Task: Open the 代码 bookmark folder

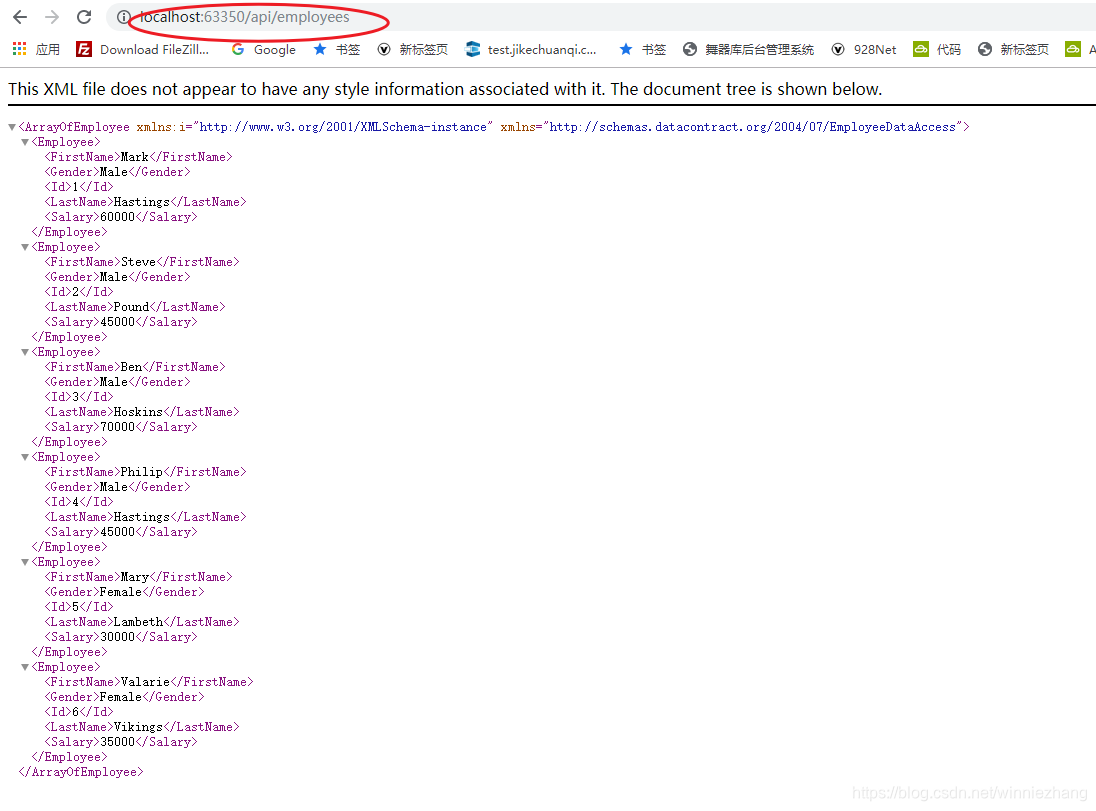Action: (937, 49)
